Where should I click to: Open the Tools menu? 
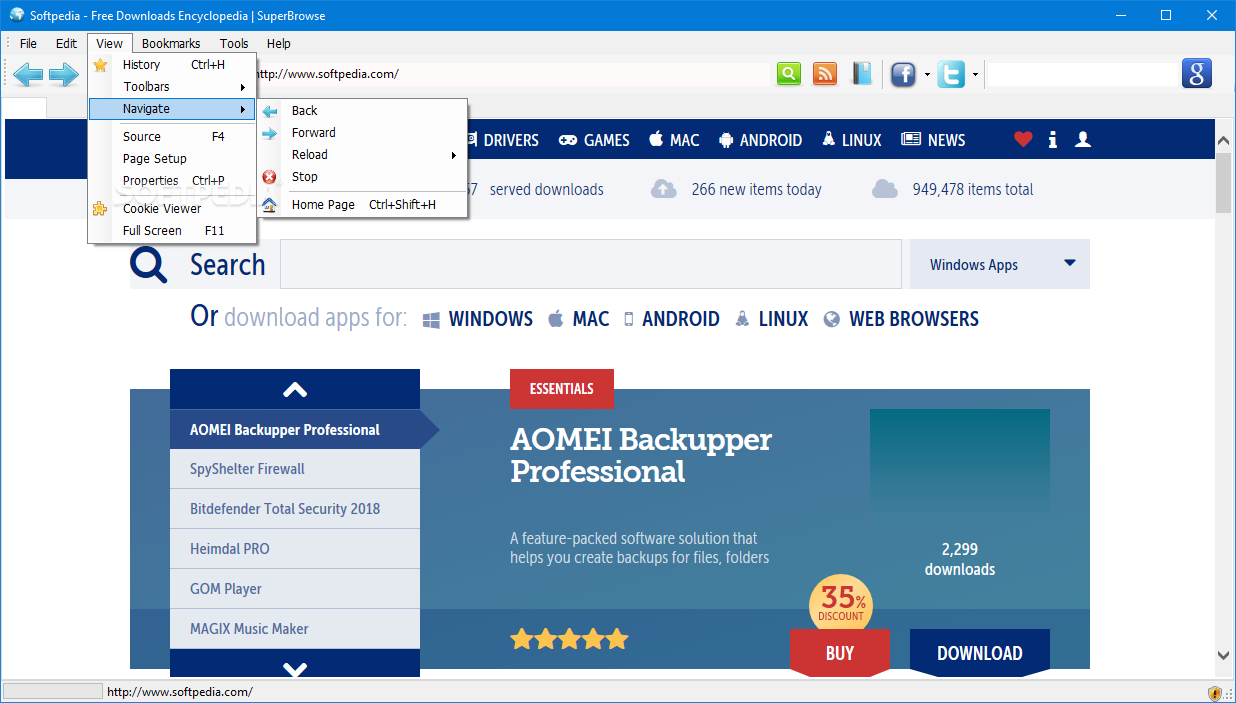tap(234, 43)
